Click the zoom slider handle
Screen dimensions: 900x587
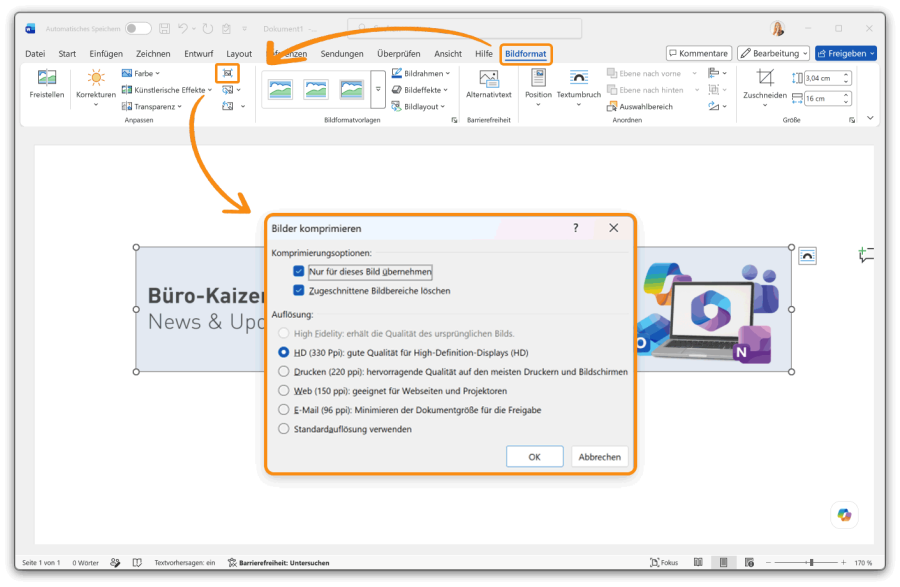pyautogui.click(x=811, y=563)
